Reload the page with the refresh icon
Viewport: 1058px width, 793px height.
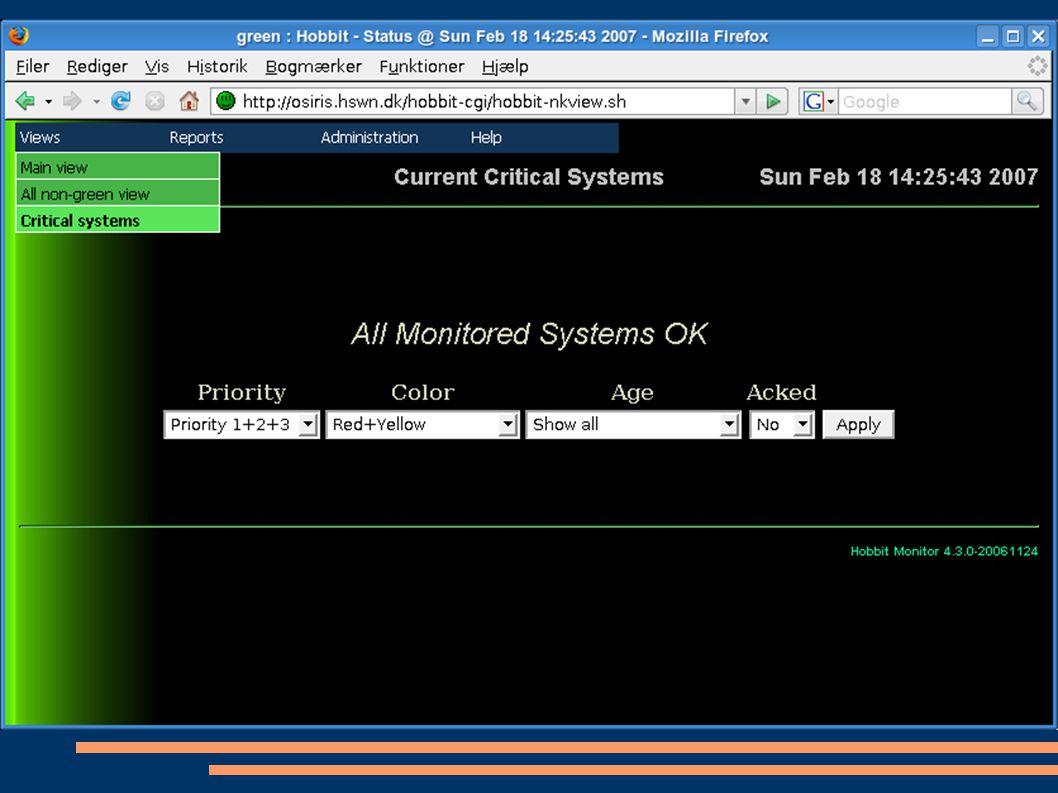pyautogui.click(x=121, y=101)
